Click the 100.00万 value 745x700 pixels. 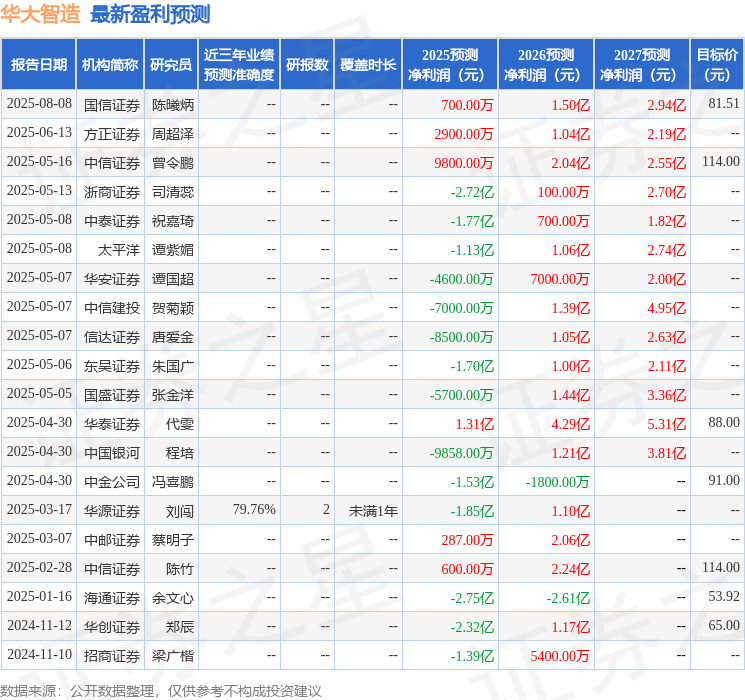tap(563, 192)
